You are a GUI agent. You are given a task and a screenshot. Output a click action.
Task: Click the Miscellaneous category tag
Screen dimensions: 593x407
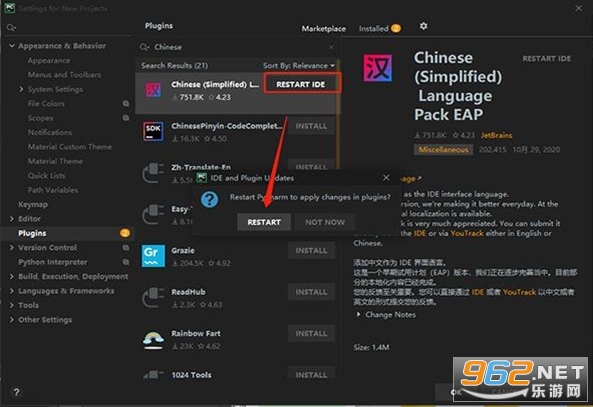[443, 150]
